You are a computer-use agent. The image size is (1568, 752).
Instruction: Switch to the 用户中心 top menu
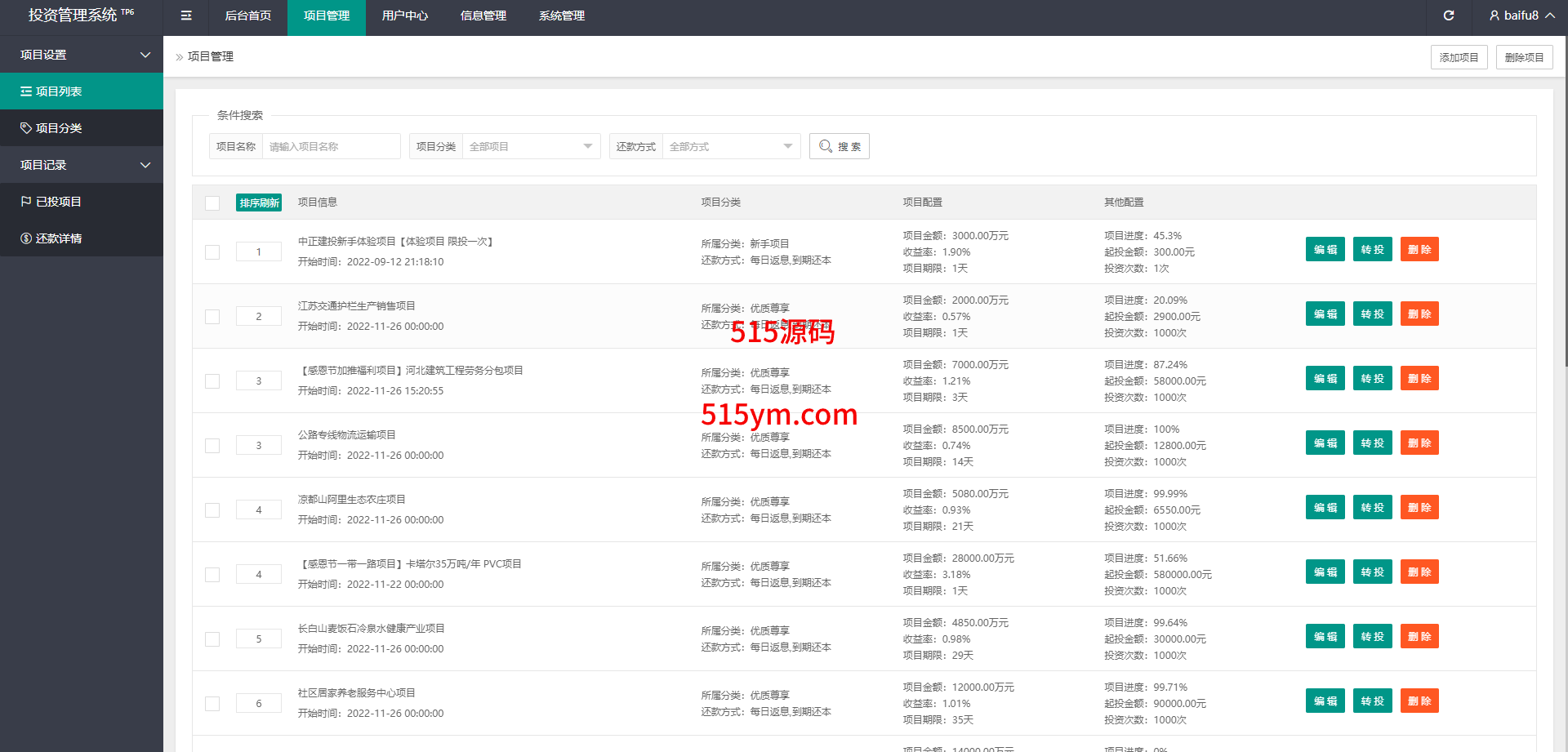[404, 16]
